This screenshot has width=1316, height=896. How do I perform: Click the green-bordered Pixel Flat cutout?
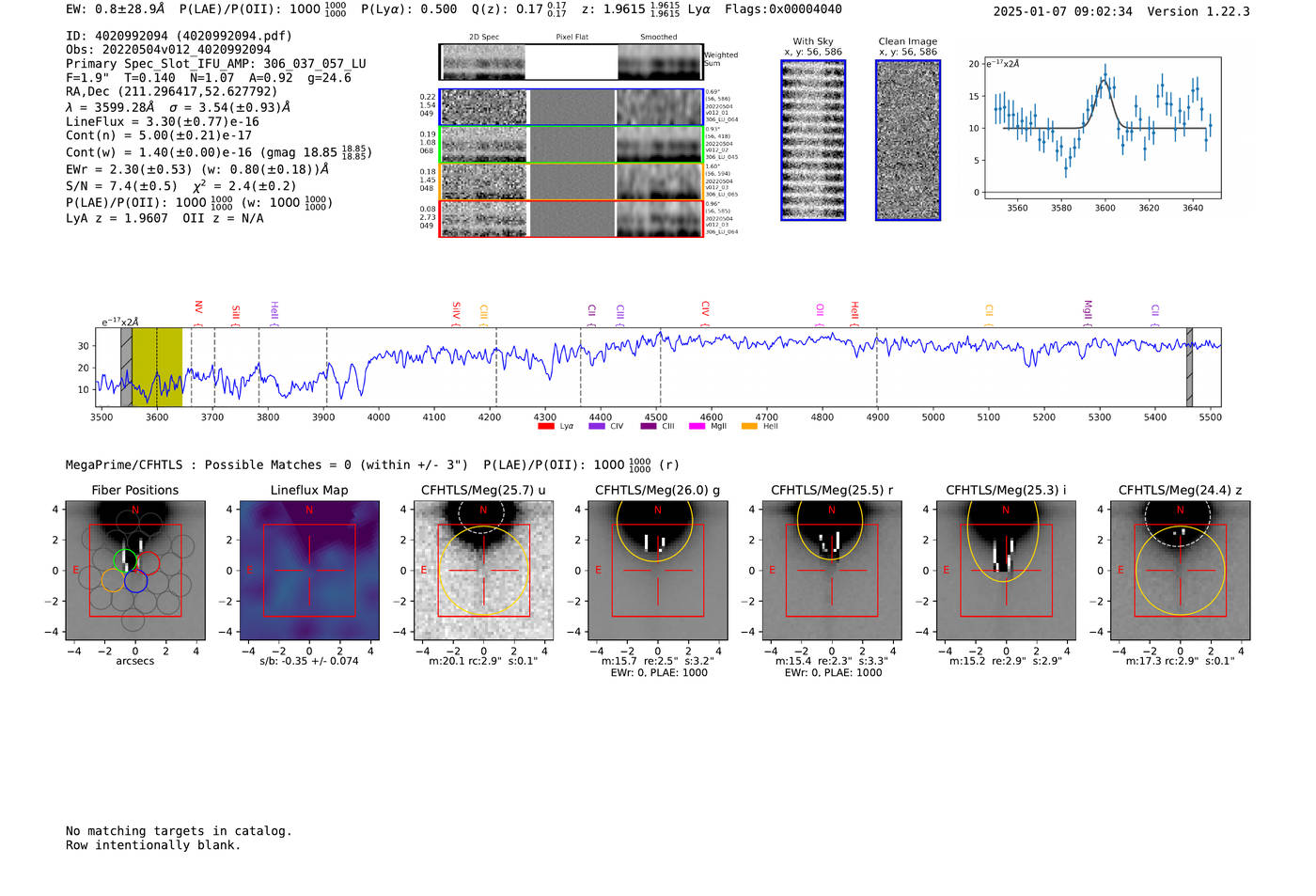coord(572,145)
